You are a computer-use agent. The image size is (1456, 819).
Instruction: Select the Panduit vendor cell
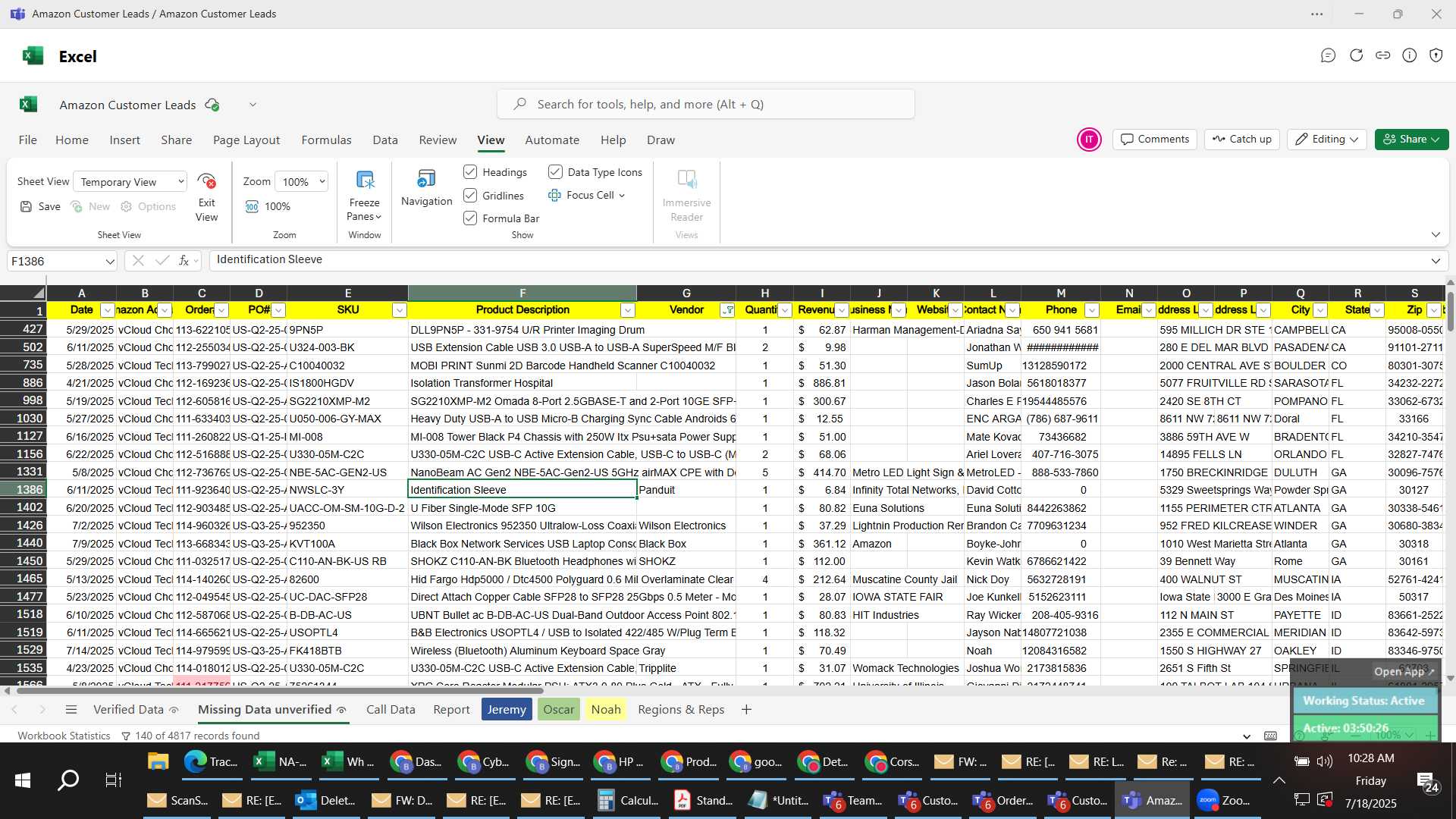click(686, 490)
